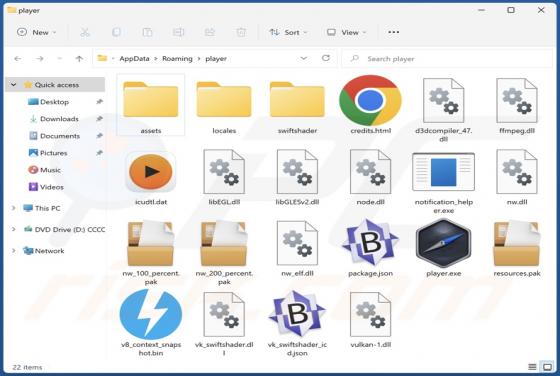Select the resources.pak archive icon
Viewport: 560px width, 376px height.
coord(516,243)
